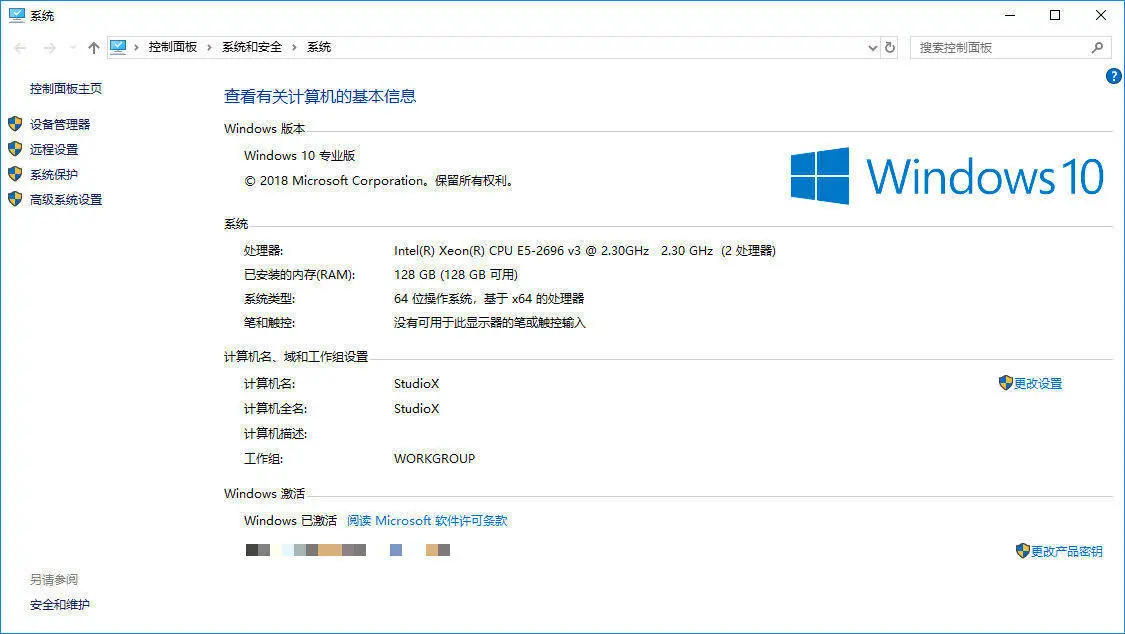Image resolution: width=1125 pixels, height=634 pixels.
Task: Maximize the 系统 window
Action: [x=1055, y=15]
